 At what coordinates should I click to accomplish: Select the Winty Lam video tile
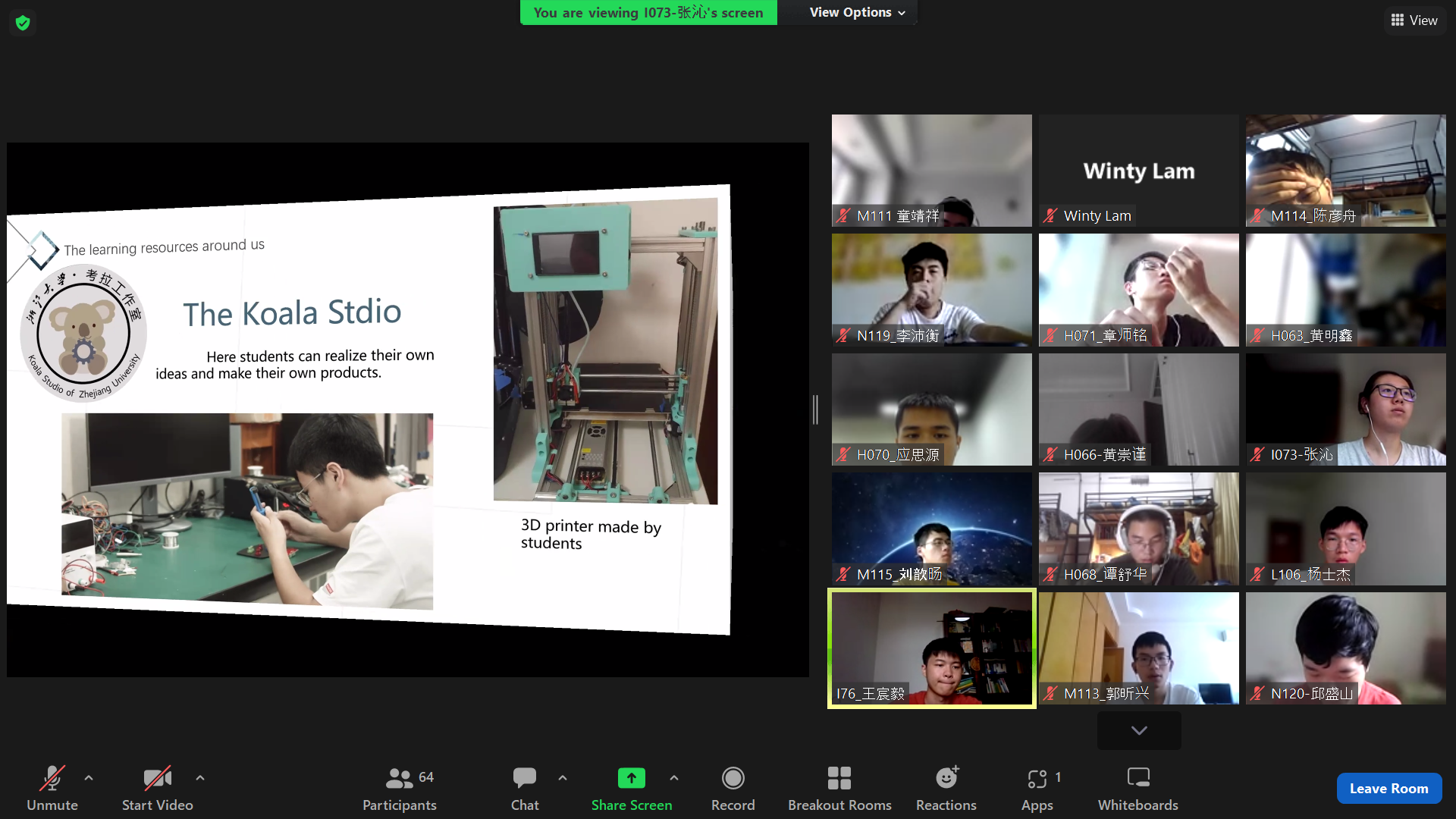(1138, 171)
